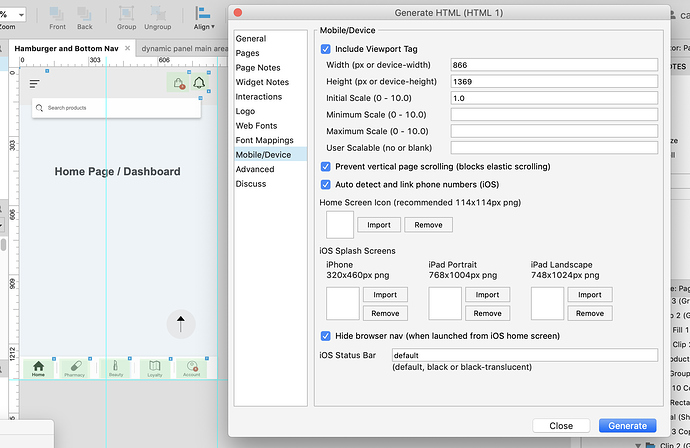Viewport: 690px width, 448px height.
Task: Click the Maximum Scale input field
Action: (x=554, y=131)
